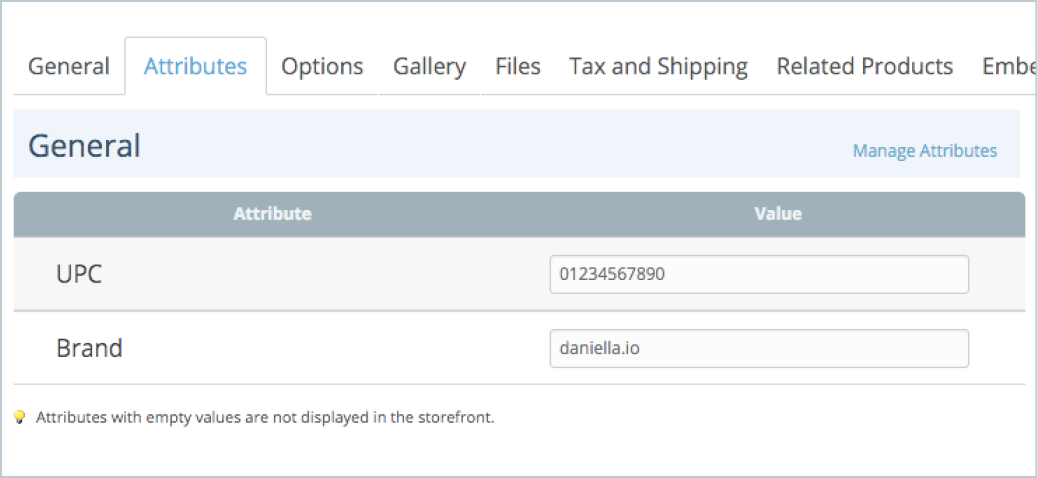Open the General tab
This screenshot has width=1038, height=478.
69,66
